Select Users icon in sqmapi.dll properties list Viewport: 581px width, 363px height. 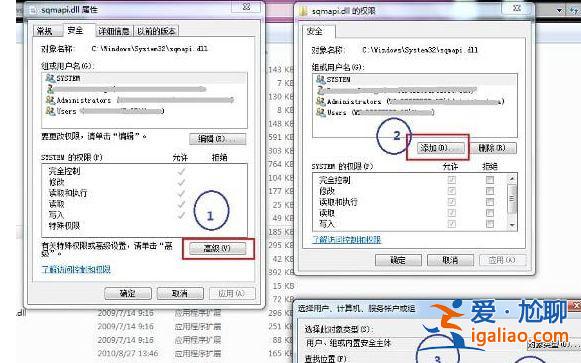pyautogui.click(x=50, y=111)
